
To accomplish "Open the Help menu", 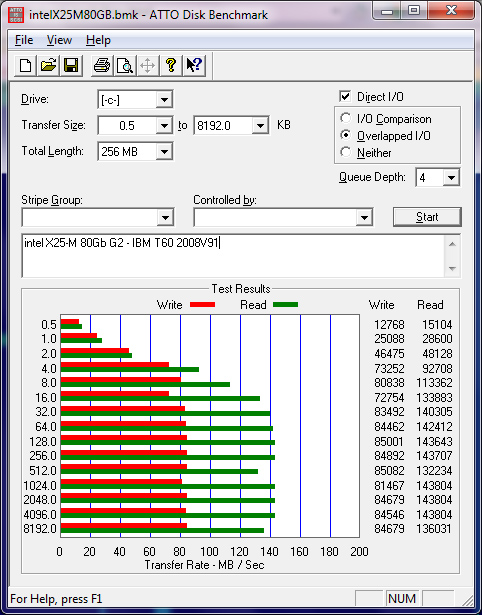I will [x=98, y=40].
